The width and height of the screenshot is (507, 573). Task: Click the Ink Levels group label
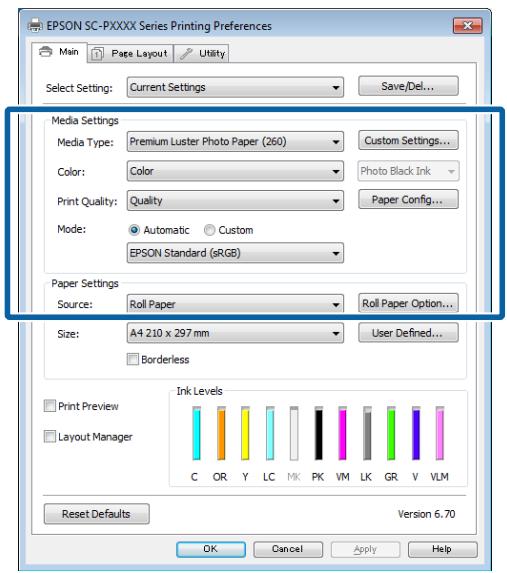[x=200, y=391]
